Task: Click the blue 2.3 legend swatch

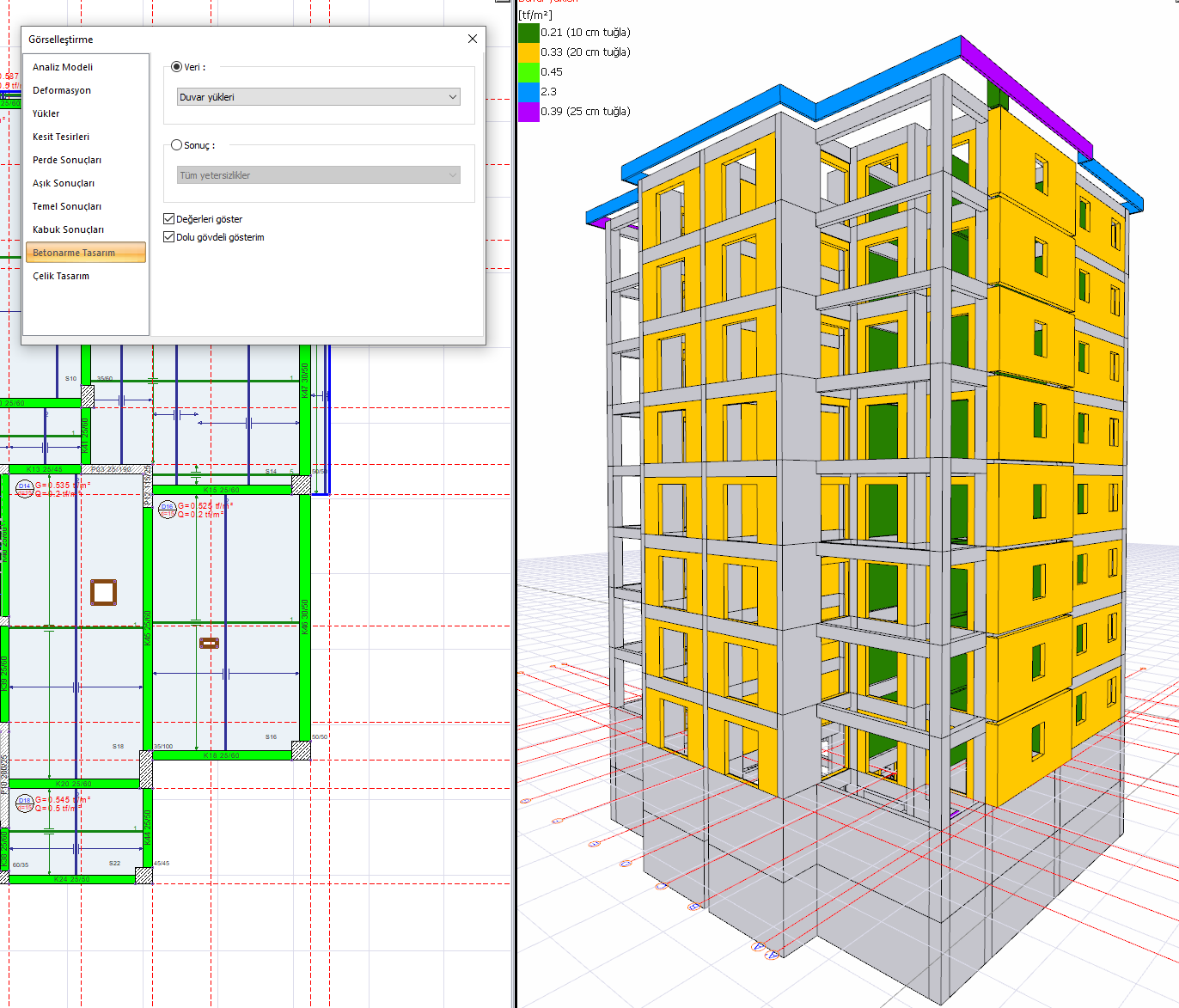Action: pos(528,92)
